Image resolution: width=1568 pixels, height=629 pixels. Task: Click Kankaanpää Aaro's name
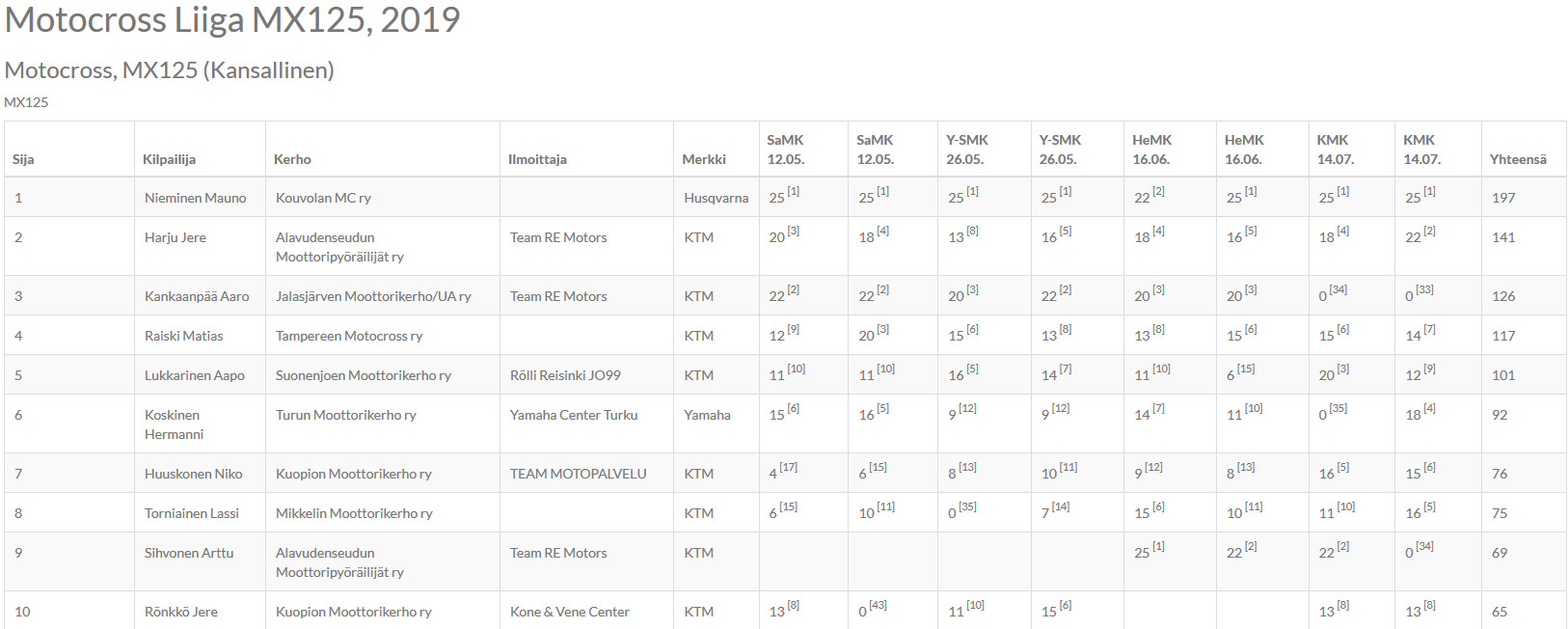197,296
